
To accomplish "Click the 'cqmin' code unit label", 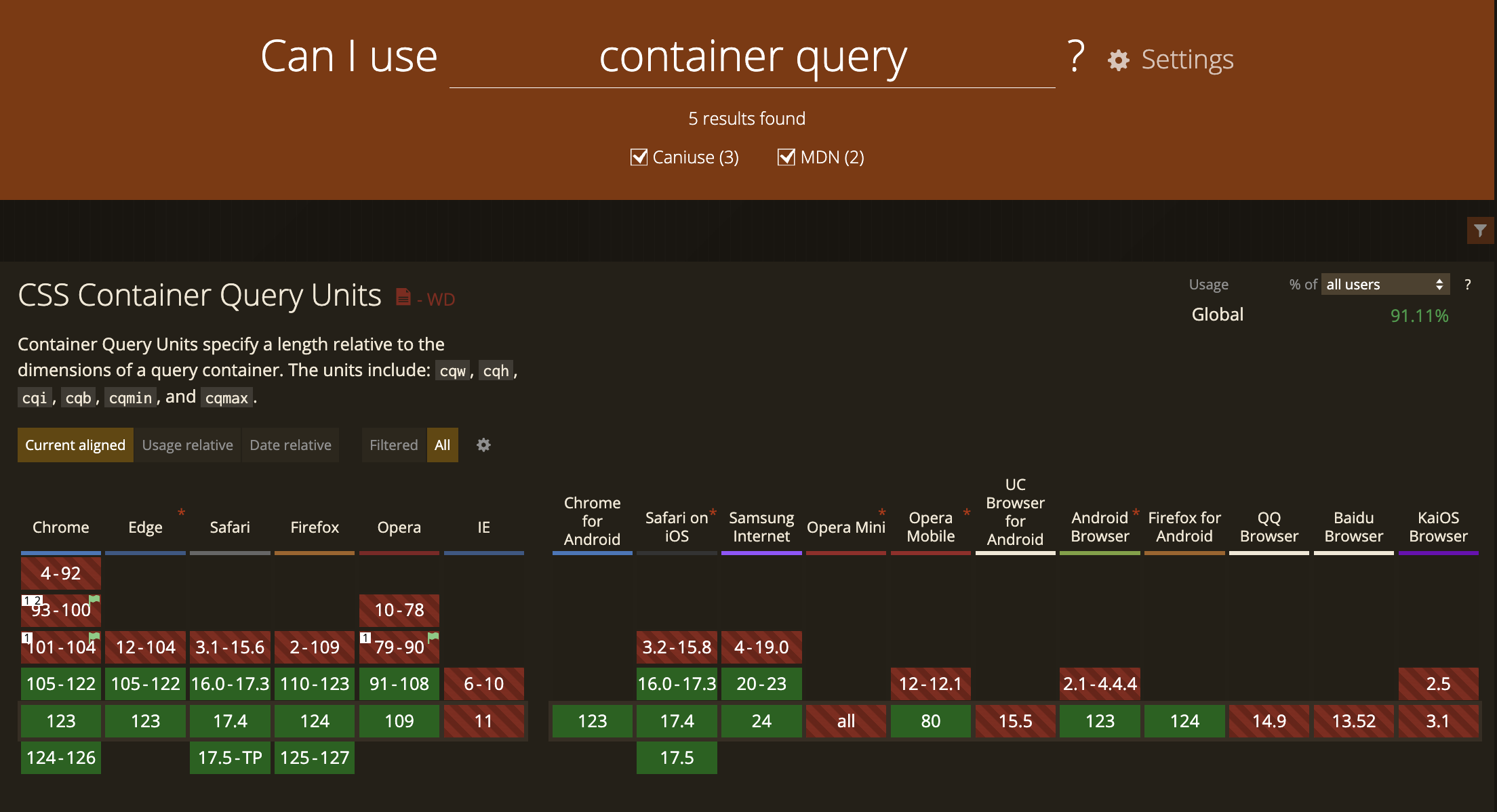I will (131, 398).
